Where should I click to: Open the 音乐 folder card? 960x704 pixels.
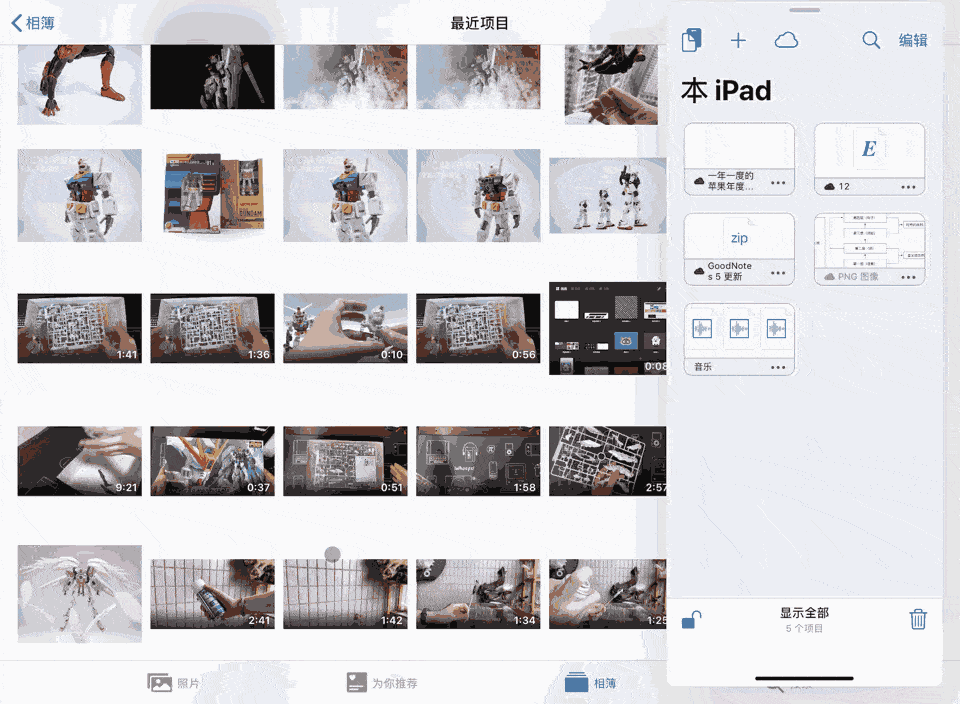tap(739, 339)
